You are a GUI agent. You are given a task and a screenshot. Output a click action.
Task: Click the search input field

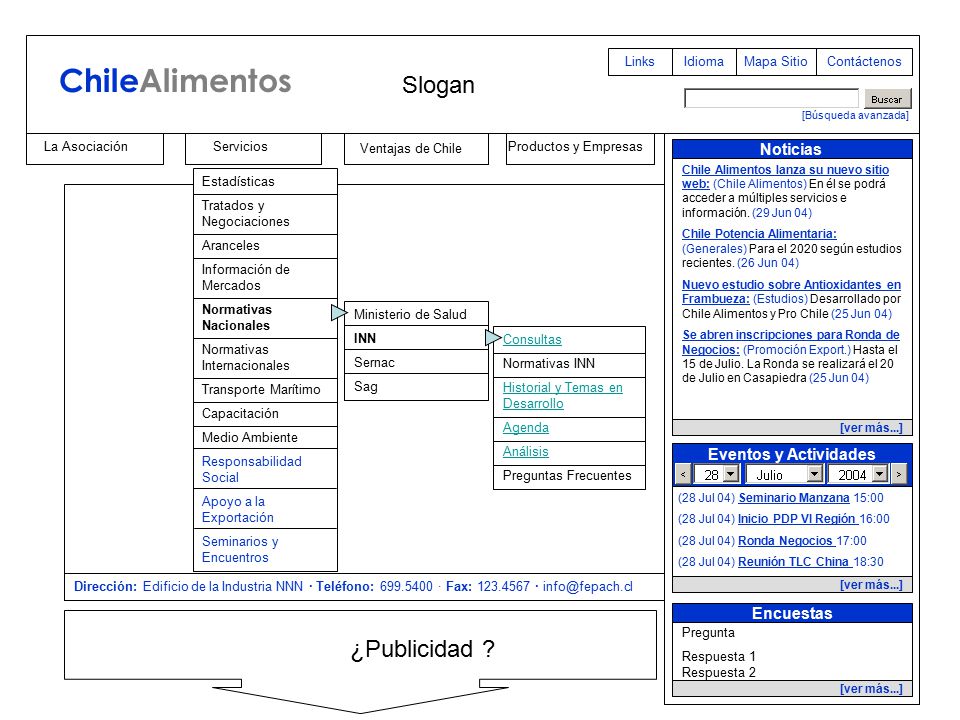click(771, 99)
